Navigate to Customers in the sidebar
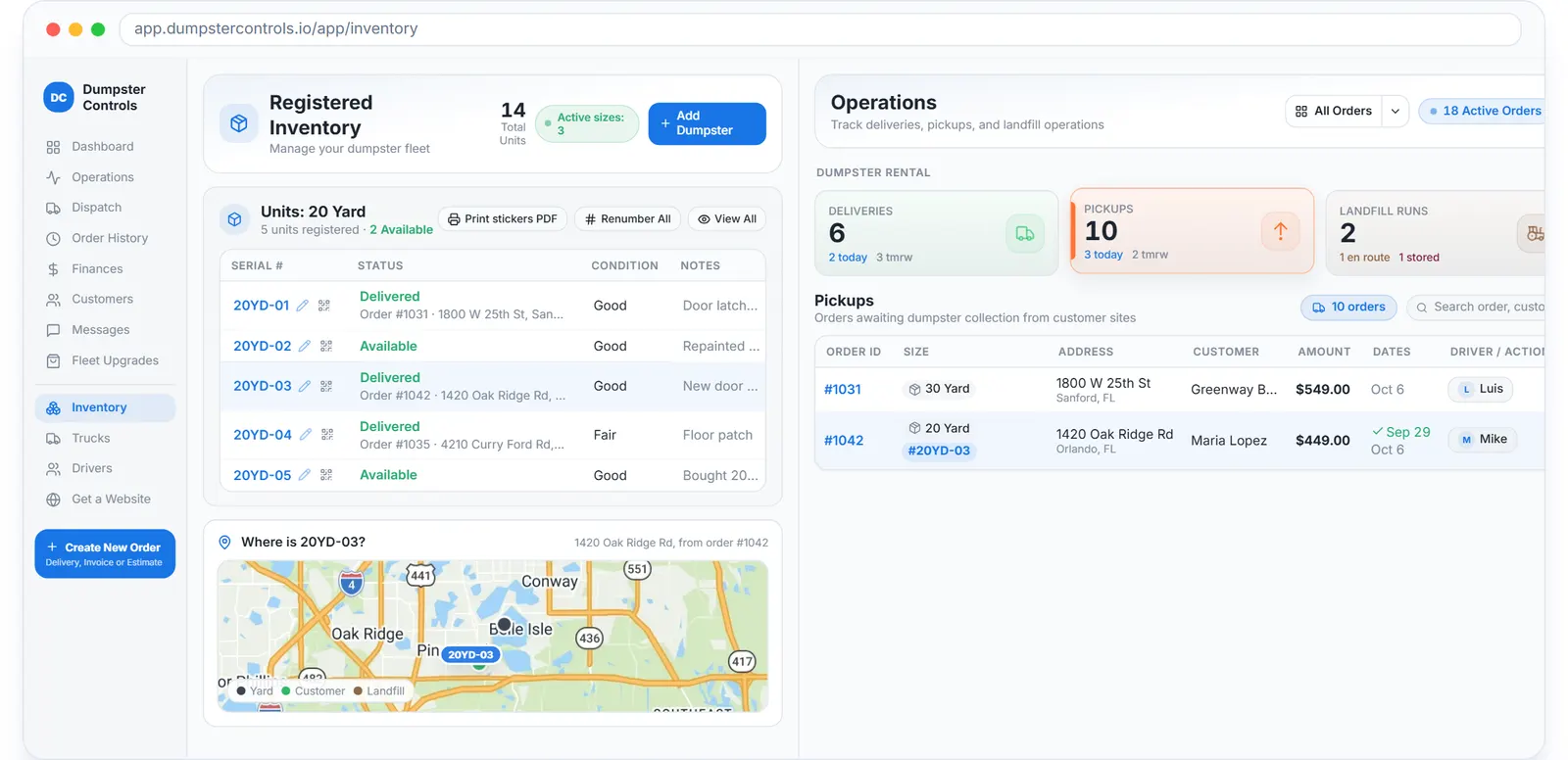This screenshot has width=1568, height=760. (105, 300)
